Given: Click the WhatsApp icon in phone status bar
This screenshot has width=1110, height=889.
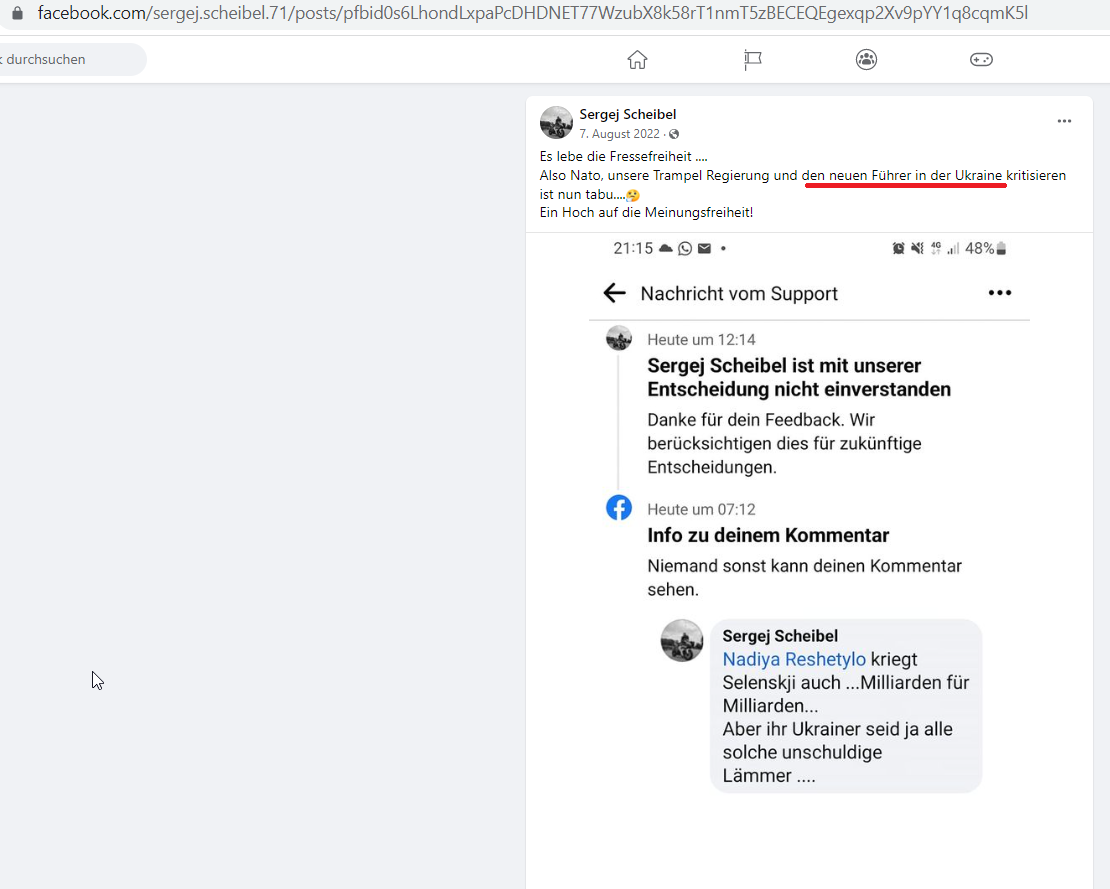Looking at the screenshot, I should point(685,248).
